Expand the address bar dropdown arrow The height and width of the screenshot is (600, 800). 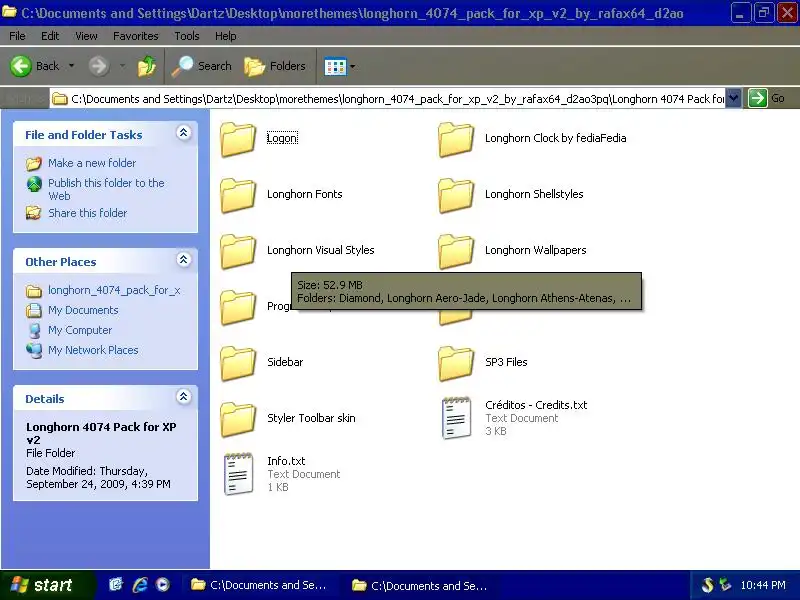click(x=733, y=98)
